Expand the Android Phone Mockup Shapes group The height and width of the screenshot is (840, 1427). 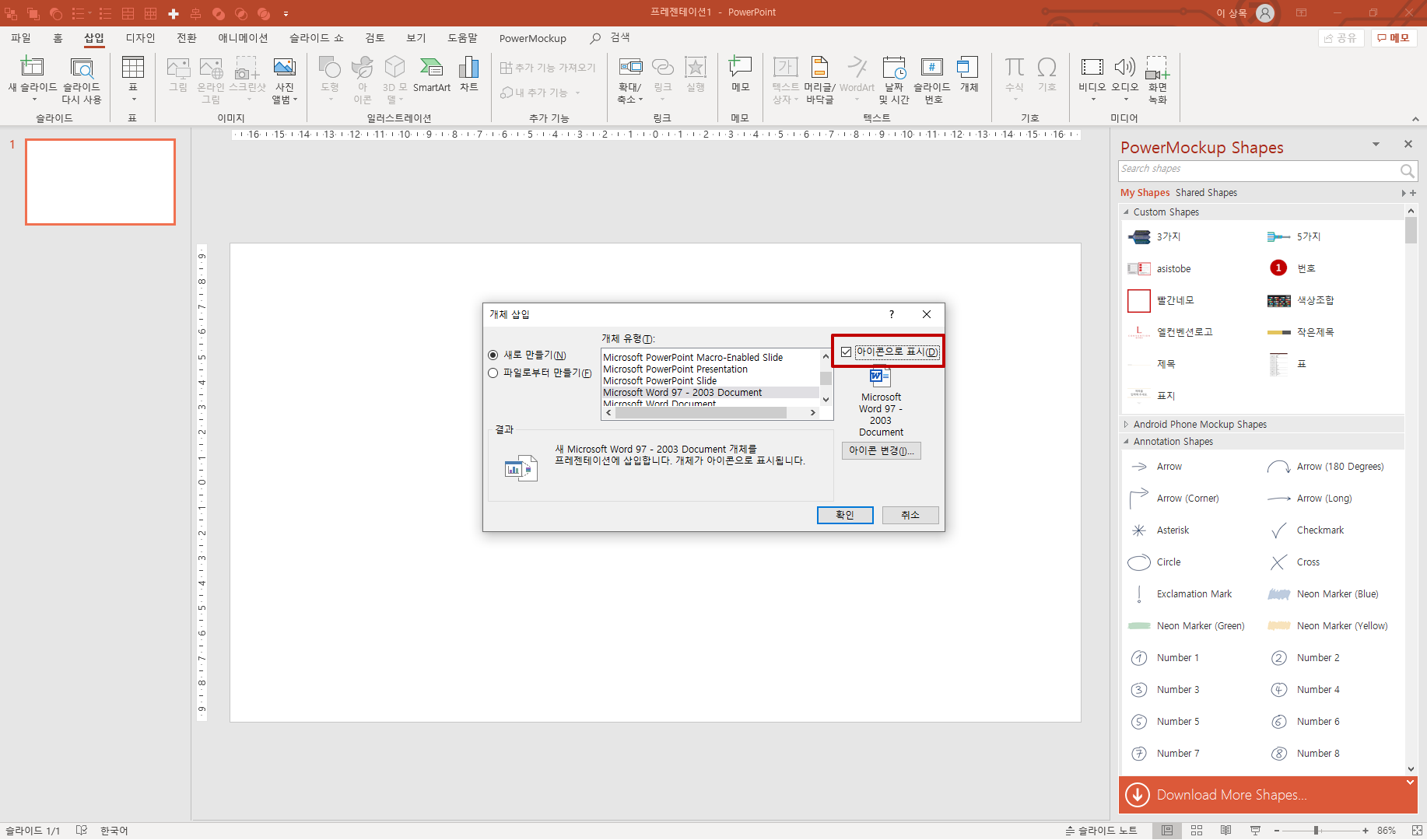(1126, 425)
